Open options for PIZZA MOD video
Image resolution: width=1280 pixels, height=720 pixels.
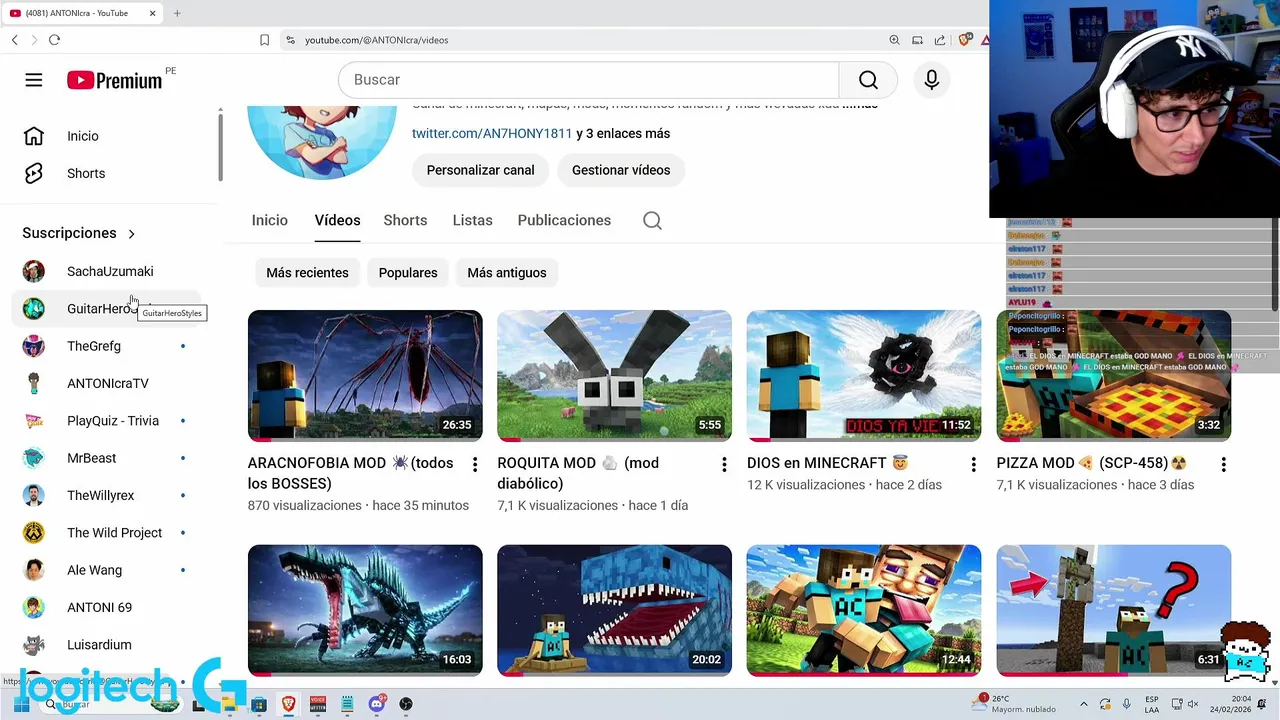pyautogui.click(x=1223, y=465)
